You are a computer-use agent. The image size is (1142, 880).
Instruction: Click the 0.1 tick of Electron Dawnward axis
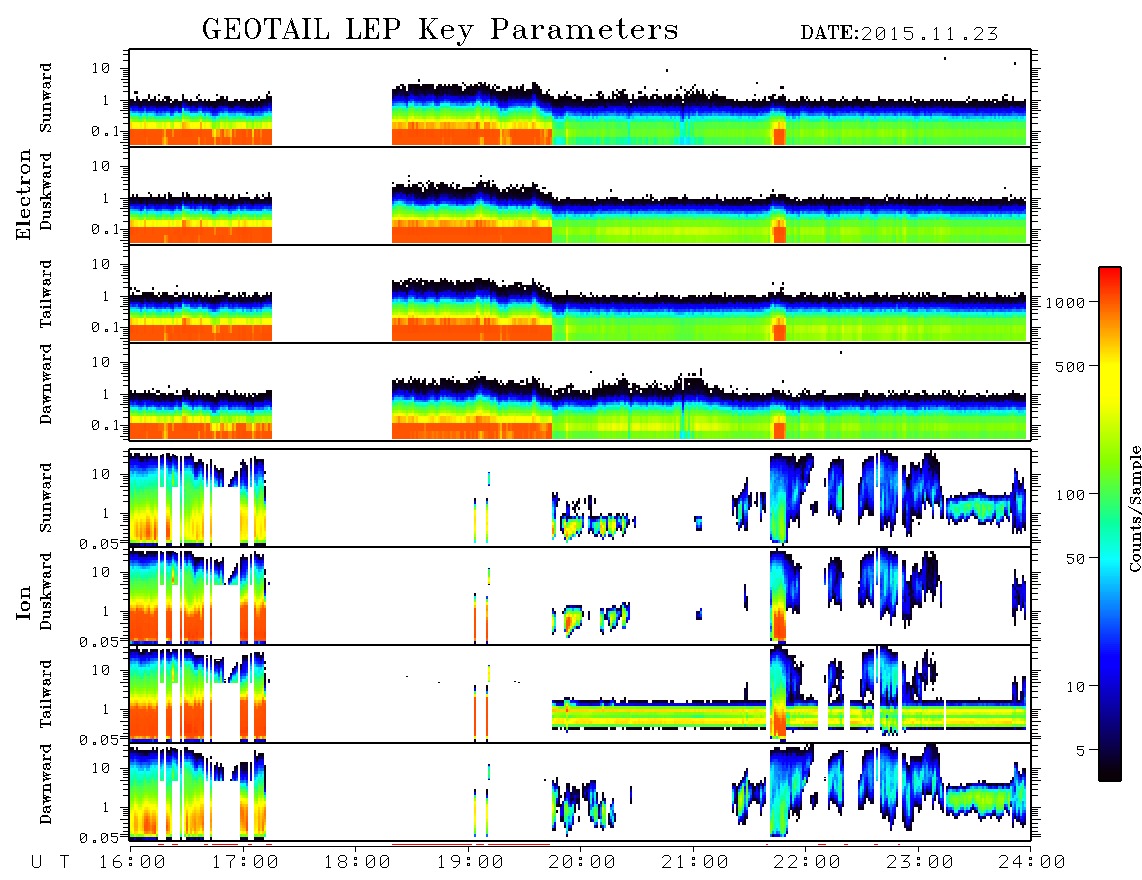pyautogui.click(x=104, y=425)
